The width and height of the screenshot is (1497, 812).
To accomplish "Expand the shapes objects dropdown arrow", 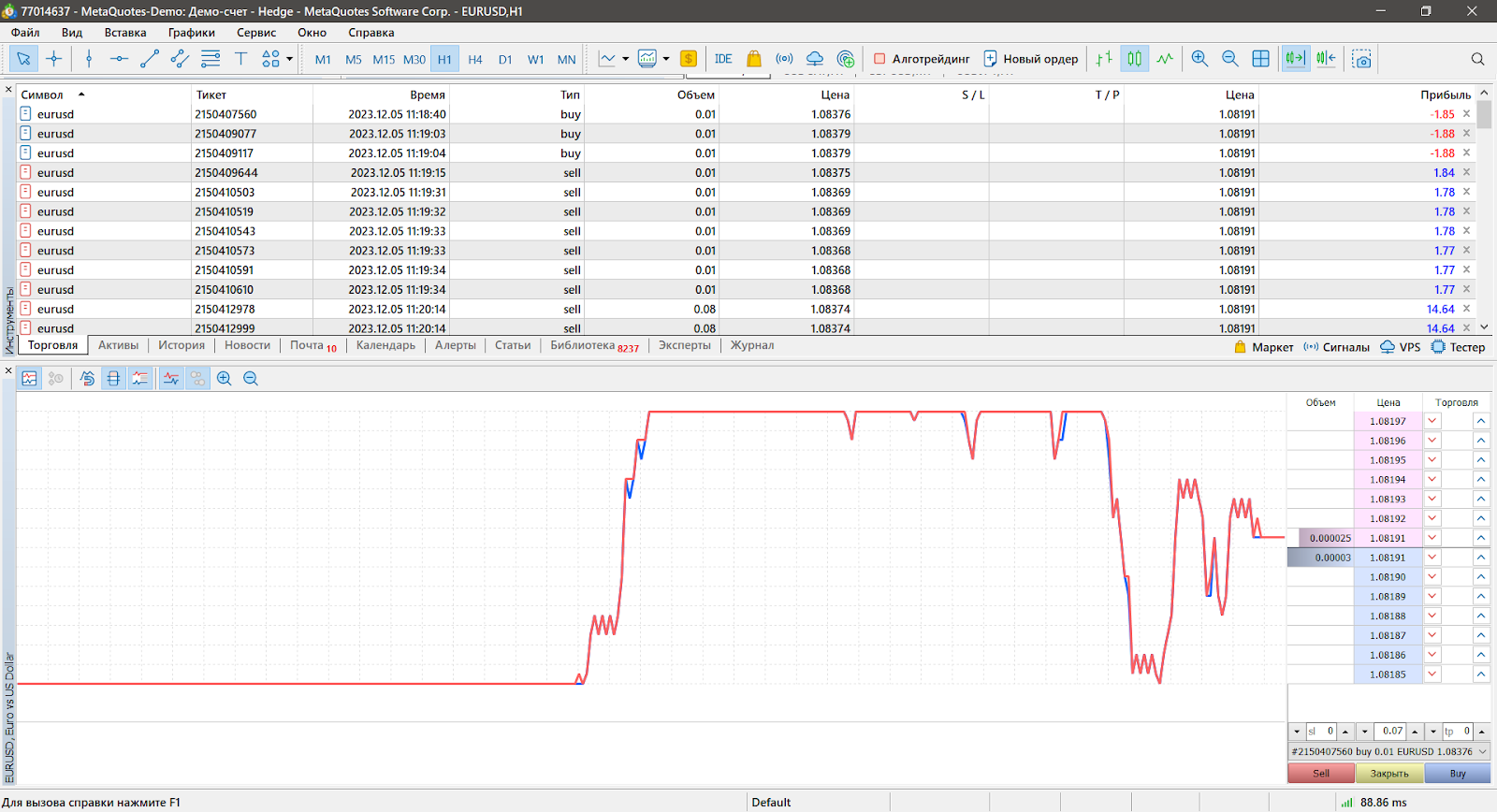I will coord(290,59).
